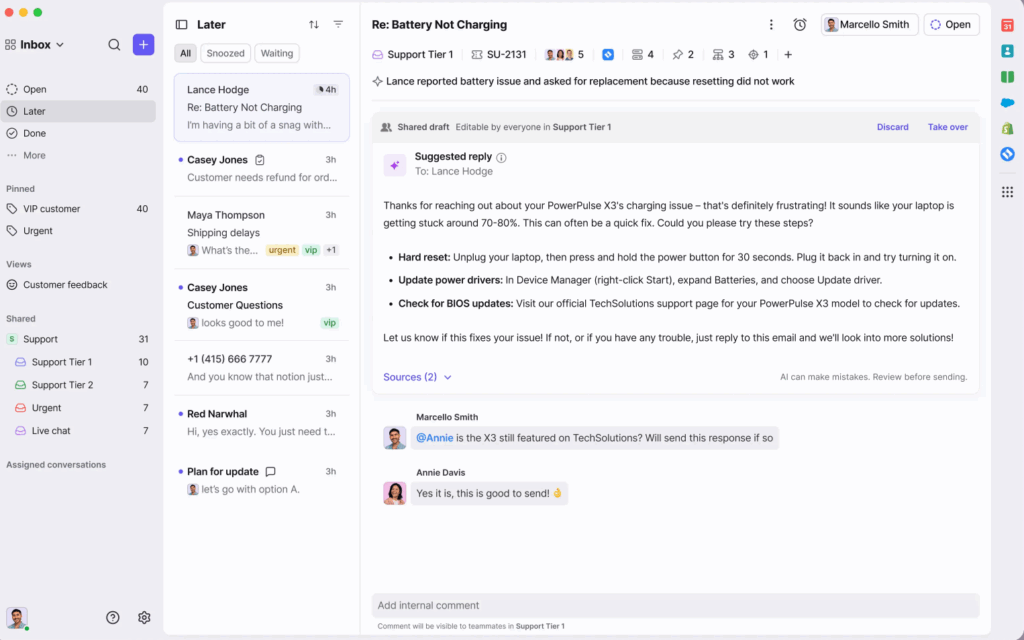
Task: Switch to the All conversations tab
Action: pyautogui.click(x=185, y=53)
